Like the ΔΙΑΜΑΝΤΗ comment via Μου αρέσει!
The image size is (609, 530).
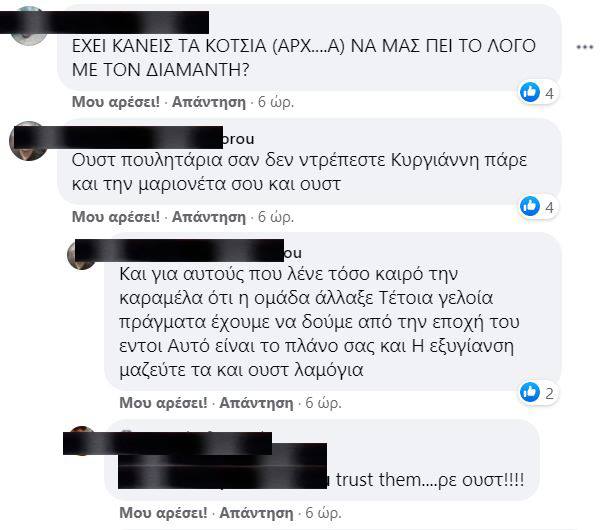point(116,102)
